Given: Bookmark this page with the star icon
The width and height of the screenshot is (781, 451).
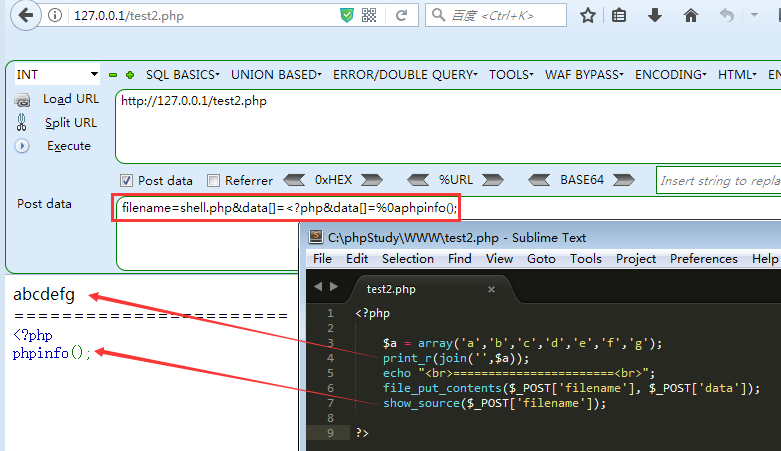Looking at the screenshot, I should click(588, 15).
